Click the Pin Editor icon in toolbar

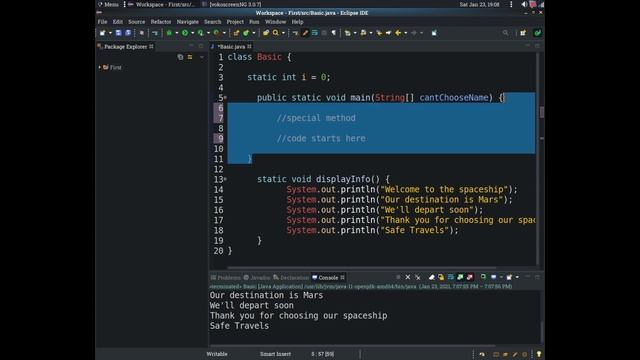click(434, 33)
